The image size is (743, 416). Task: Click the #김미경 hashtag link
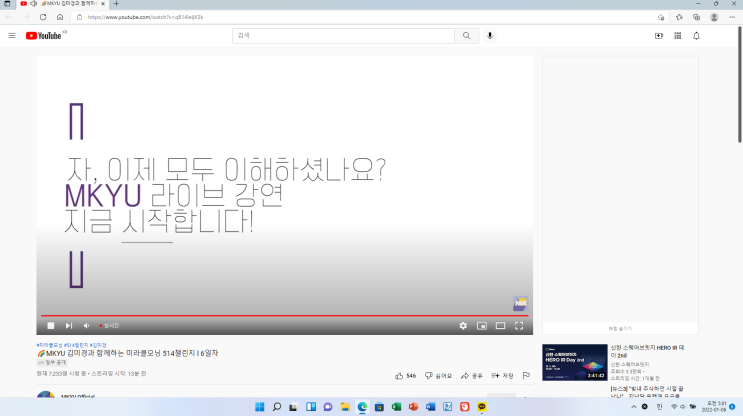98,345
